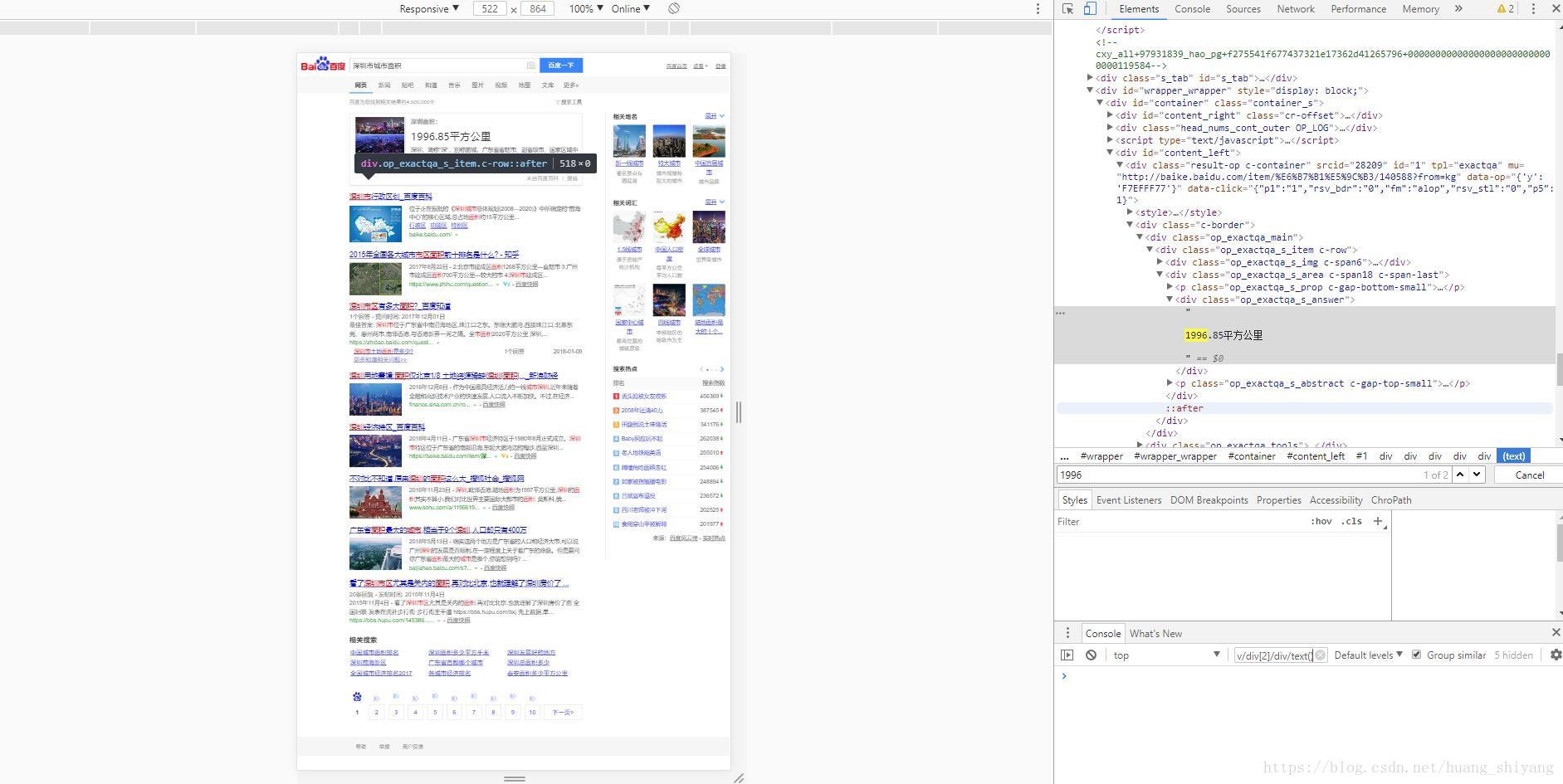Expand the content_right div node
The width and height of the screenshot is (1563, 784).
click(x=1110, y=115)
